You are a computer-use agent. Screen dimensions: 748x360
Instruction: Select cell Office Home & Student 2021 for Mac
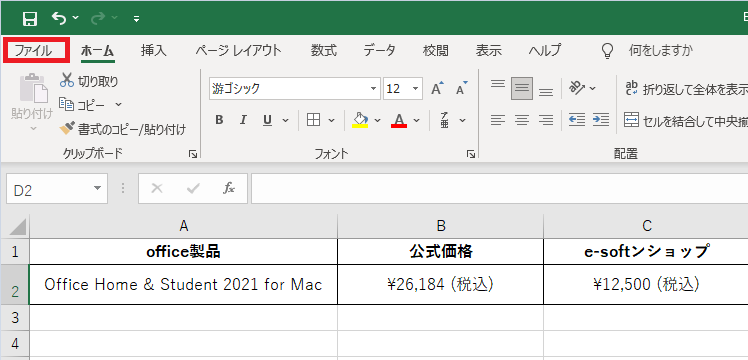pyautogui.click(x=184, y=285)
